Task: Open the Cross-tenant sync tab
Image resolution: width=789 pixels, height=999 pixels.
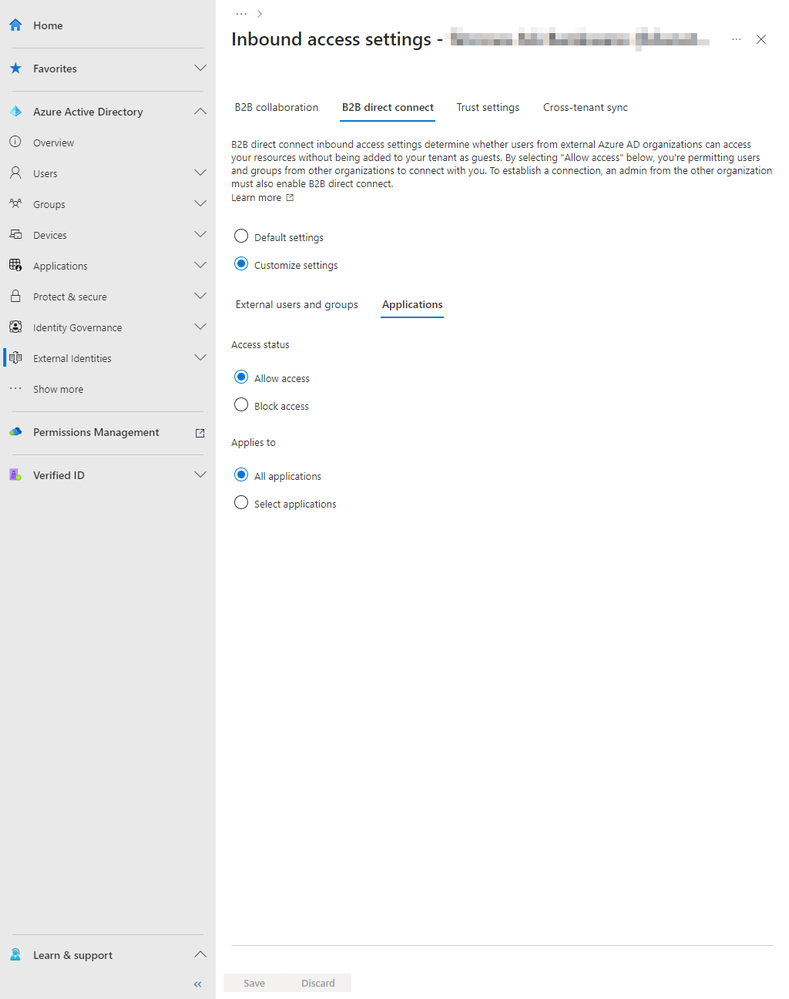Action: (x=585, y=108)
